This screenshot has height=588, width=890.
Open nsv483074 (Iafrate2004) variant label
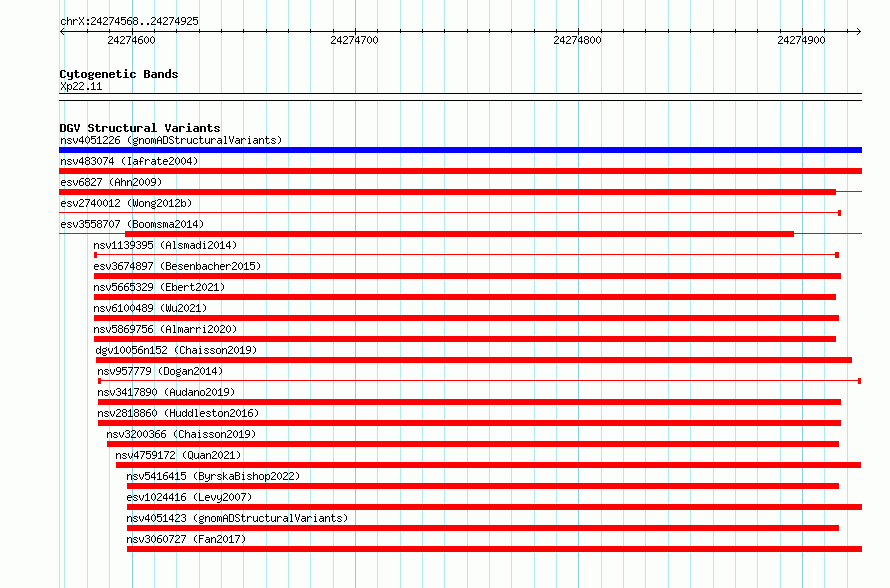(129, 161)
